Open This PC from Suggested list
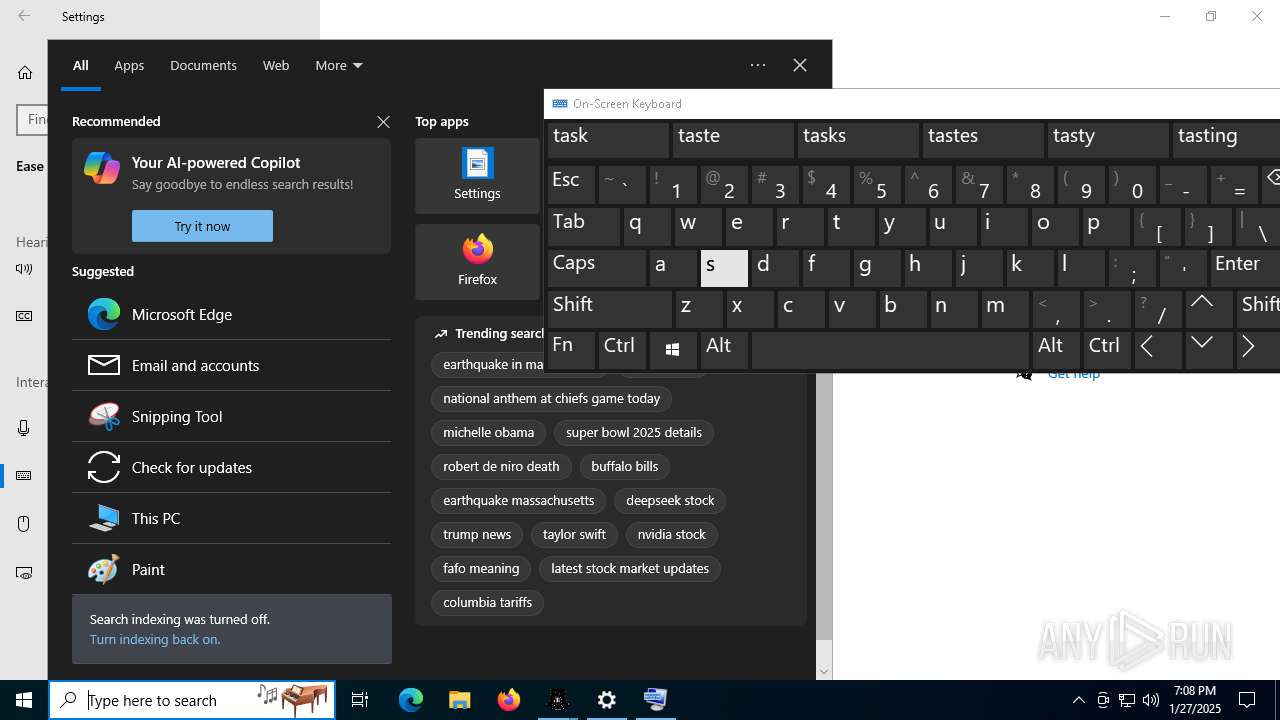This screenshot has width=1280, height=720. pyautogui.click(x=231, y=518)
